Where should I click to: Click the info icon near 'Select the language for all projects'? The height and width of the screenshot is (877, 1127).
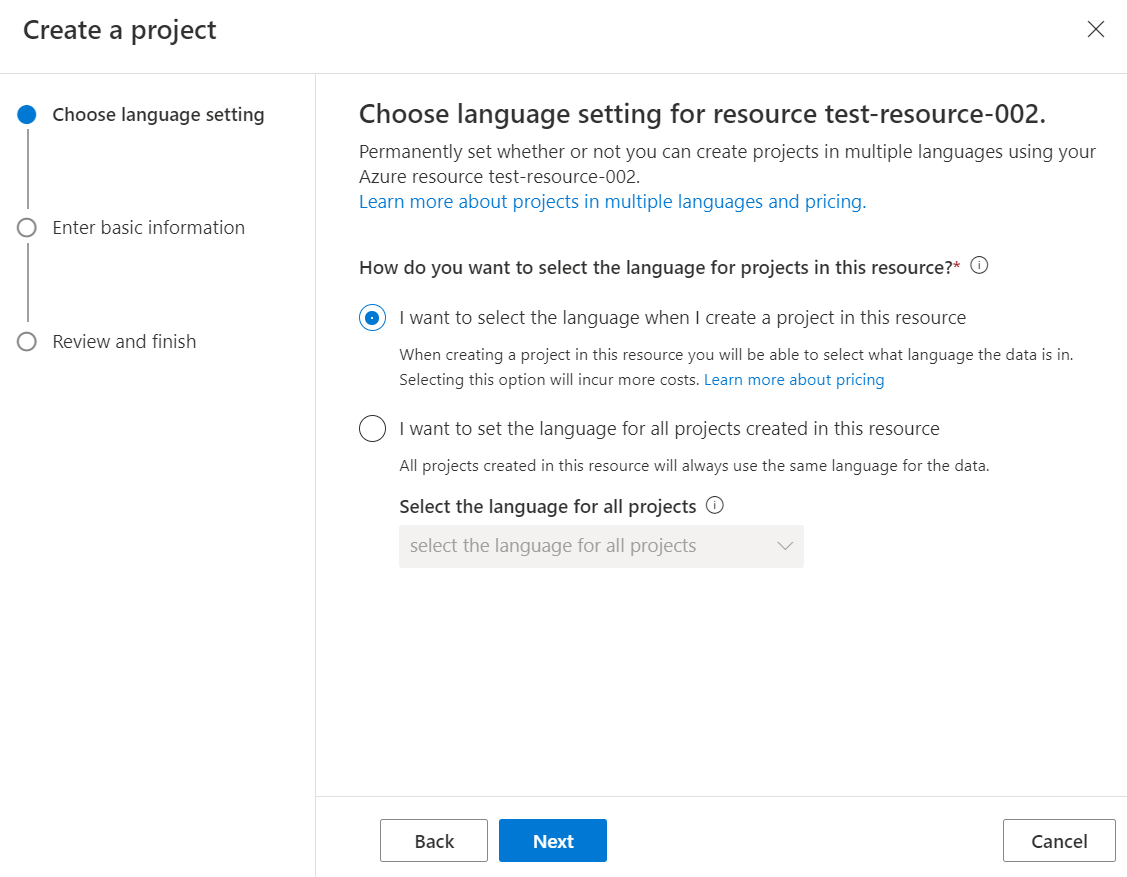(x=714, y=506)
